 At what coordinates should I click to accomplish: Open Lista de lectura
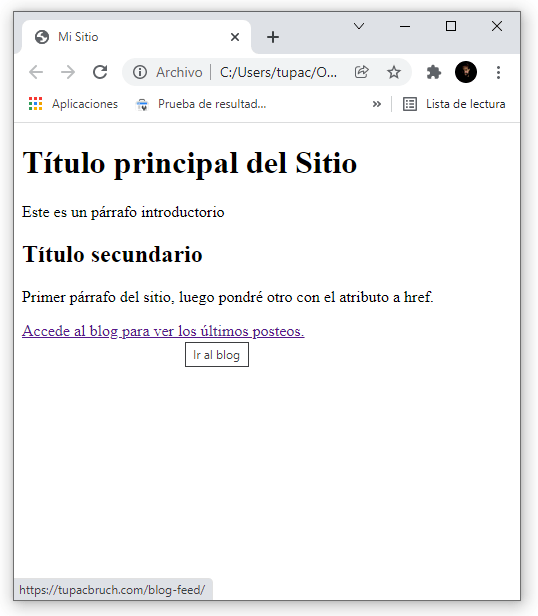pos(454,104)
